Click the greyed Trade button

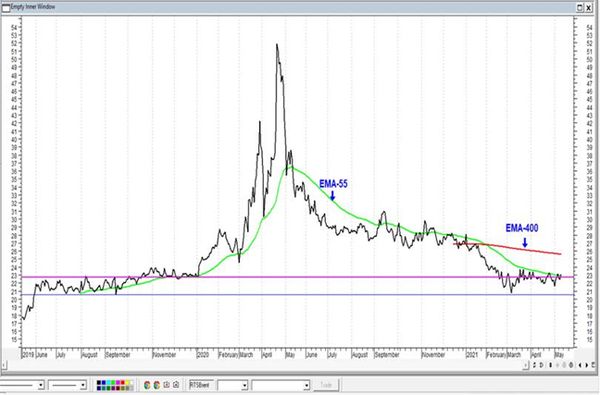pos(326,385)
